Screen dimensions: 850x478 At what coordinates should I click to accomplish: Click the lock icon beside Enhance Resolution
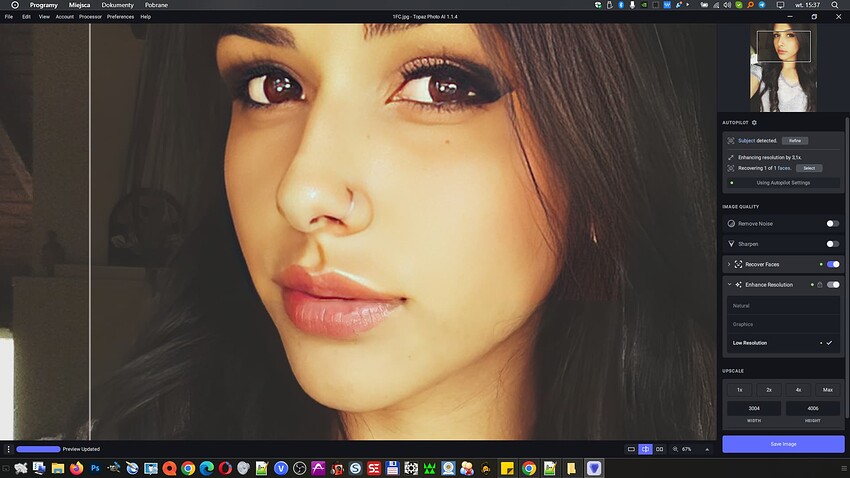coord(820,285)
